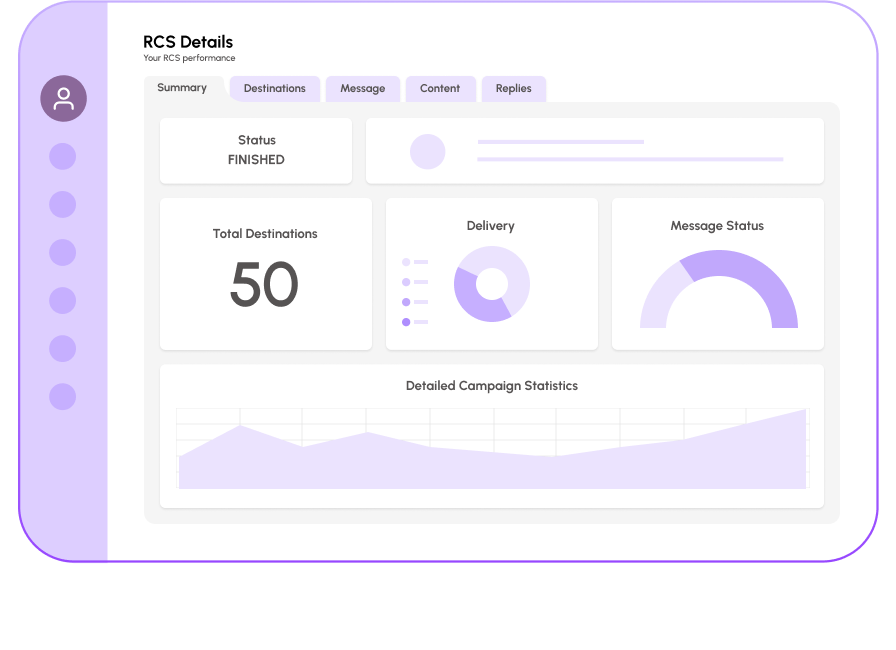
Task: Select the top navigation icon below the avatar
Action: click(x=62, y=156)
